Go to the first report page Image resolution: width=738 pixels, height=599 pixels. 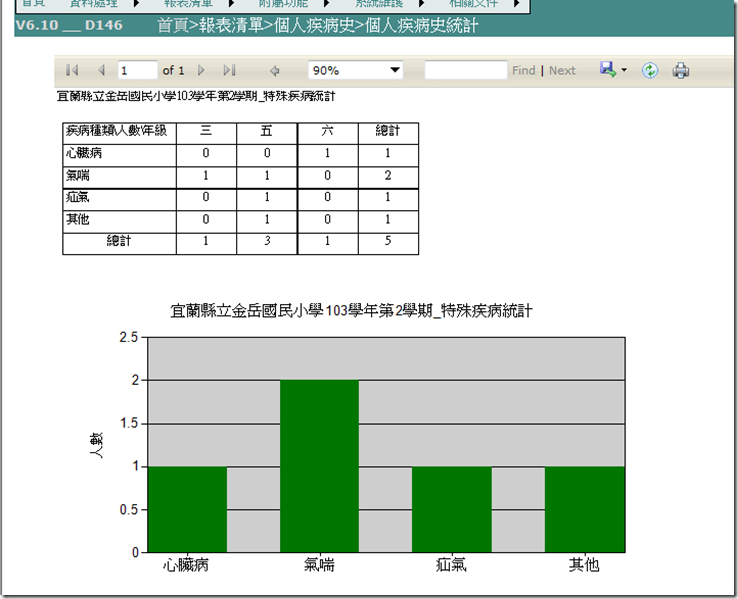click(x=72, y=71)
